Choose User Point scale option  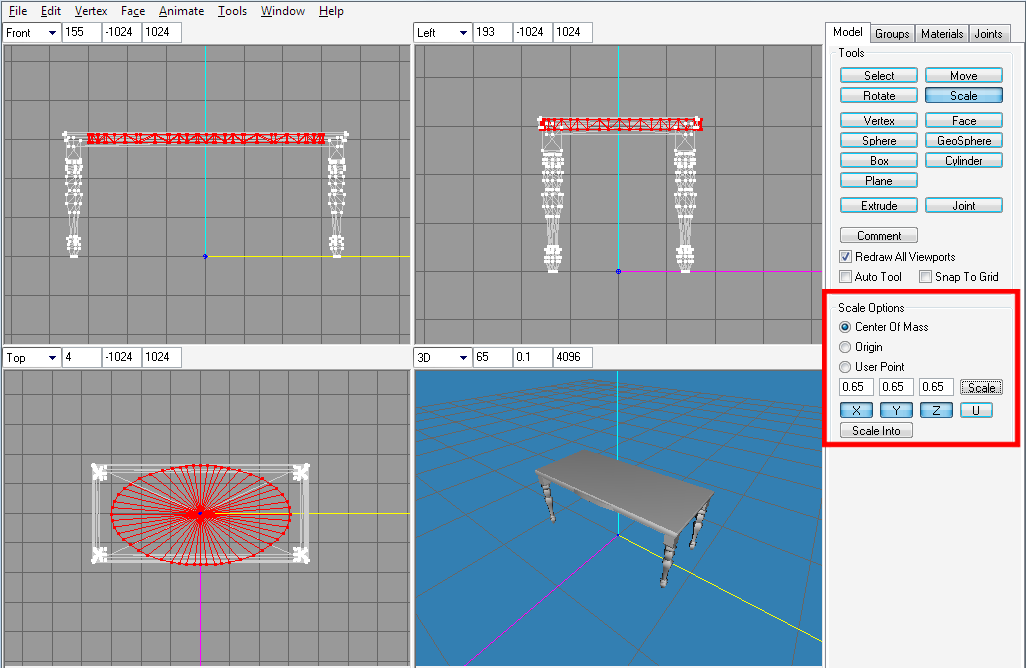(846, 367)
